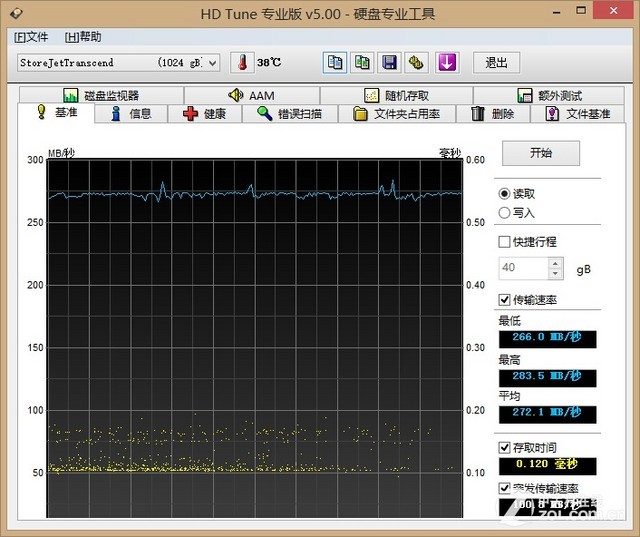Enable the 快捷行程 checkbox
Screen dimensions: 640x537
(x=504, y=242)
